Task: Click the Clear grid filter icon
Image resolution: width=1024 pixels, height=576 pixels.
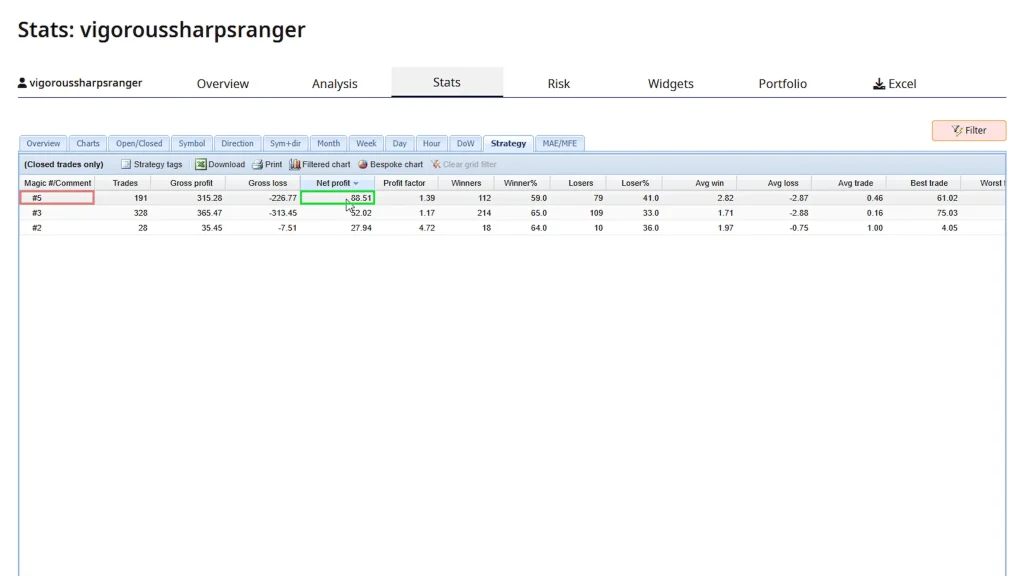Action: tap(436, 164)
